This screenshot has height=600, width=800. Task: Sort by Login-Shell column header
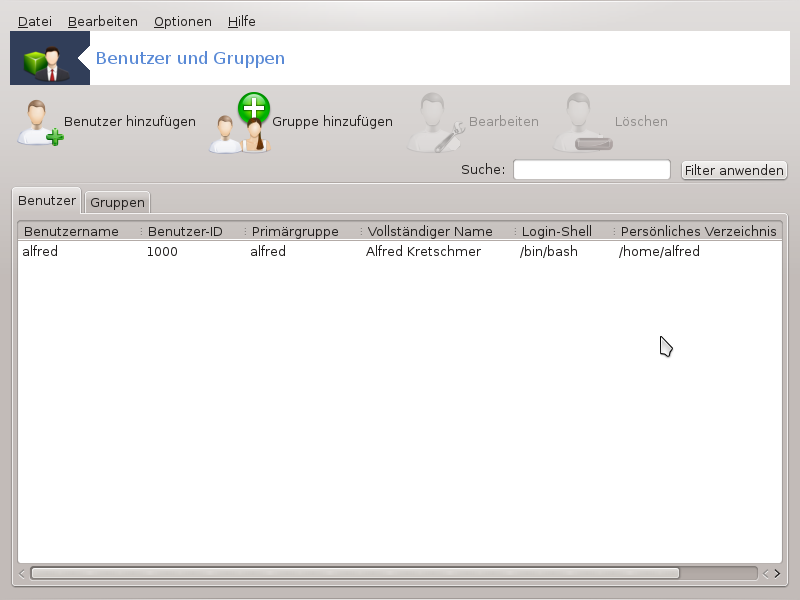pos(556,231)
